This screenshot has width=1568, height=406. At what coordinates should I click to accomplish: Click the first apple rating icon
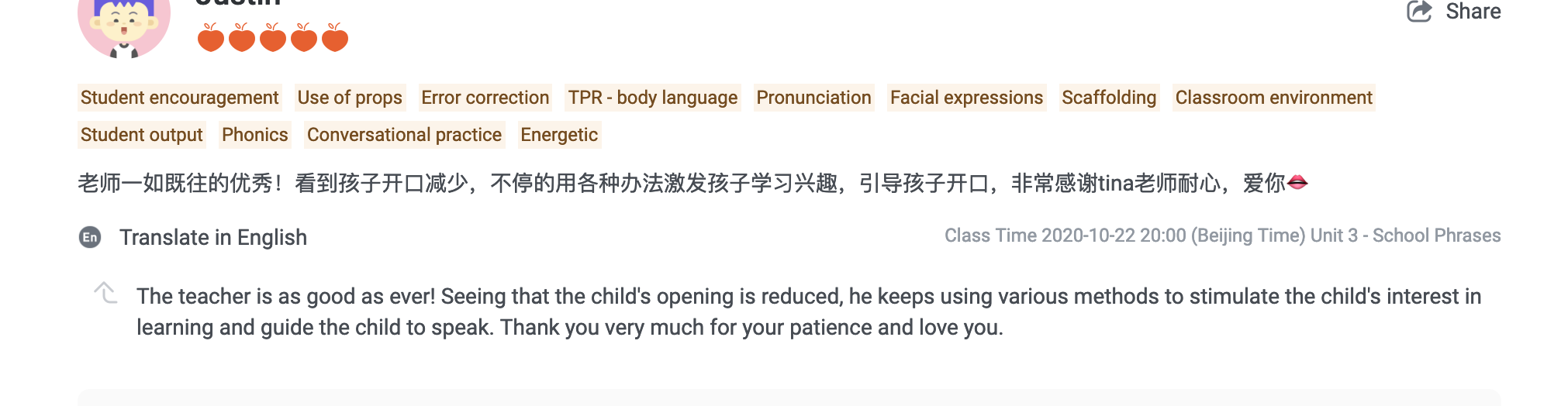[210, 37]
